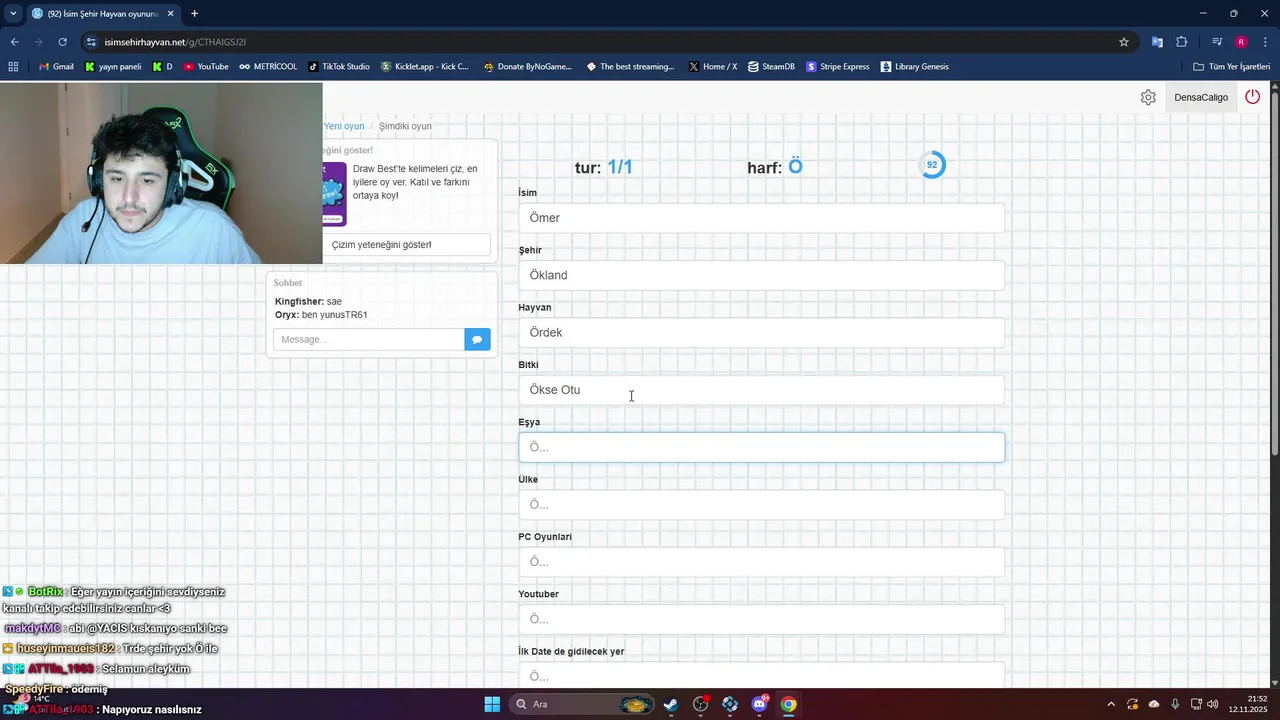Open the Stripe Express bookmark
Viewport: 1280px width, 720px height.
[837, 67]
